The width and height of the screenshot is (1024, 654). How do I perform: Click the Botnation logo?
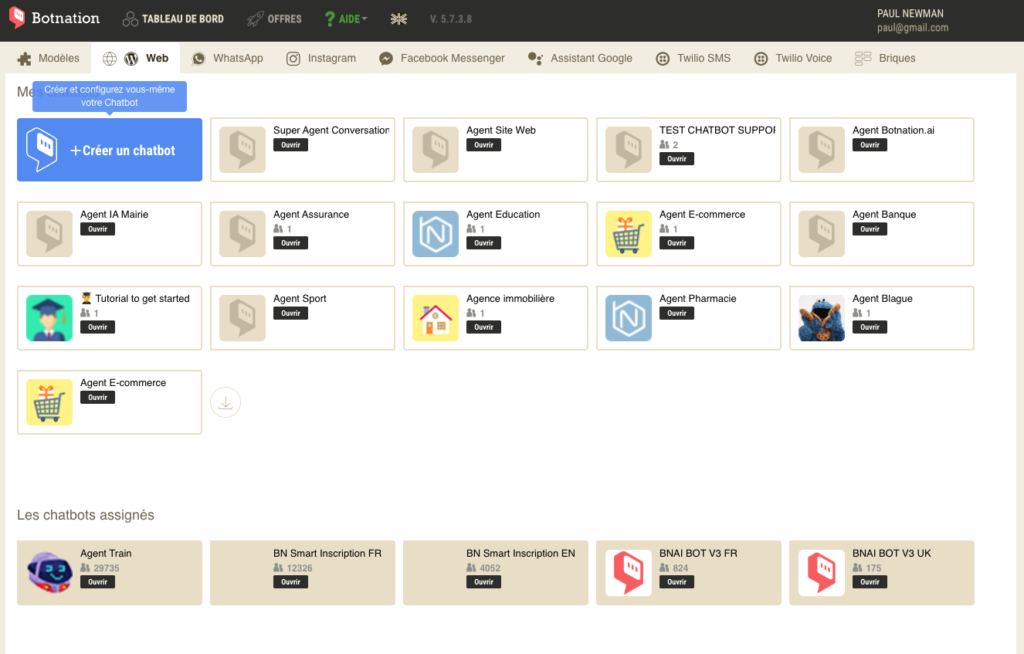coord(54,18)
